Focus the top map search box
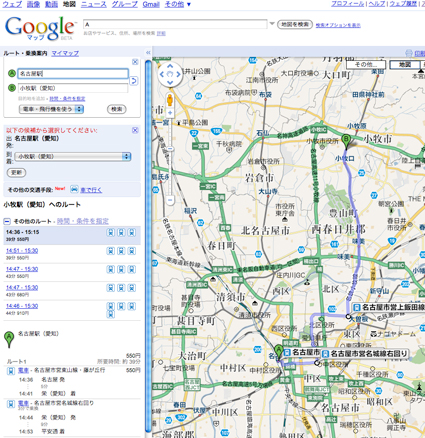This screenshot has height=438, width=425. (175, 24)
